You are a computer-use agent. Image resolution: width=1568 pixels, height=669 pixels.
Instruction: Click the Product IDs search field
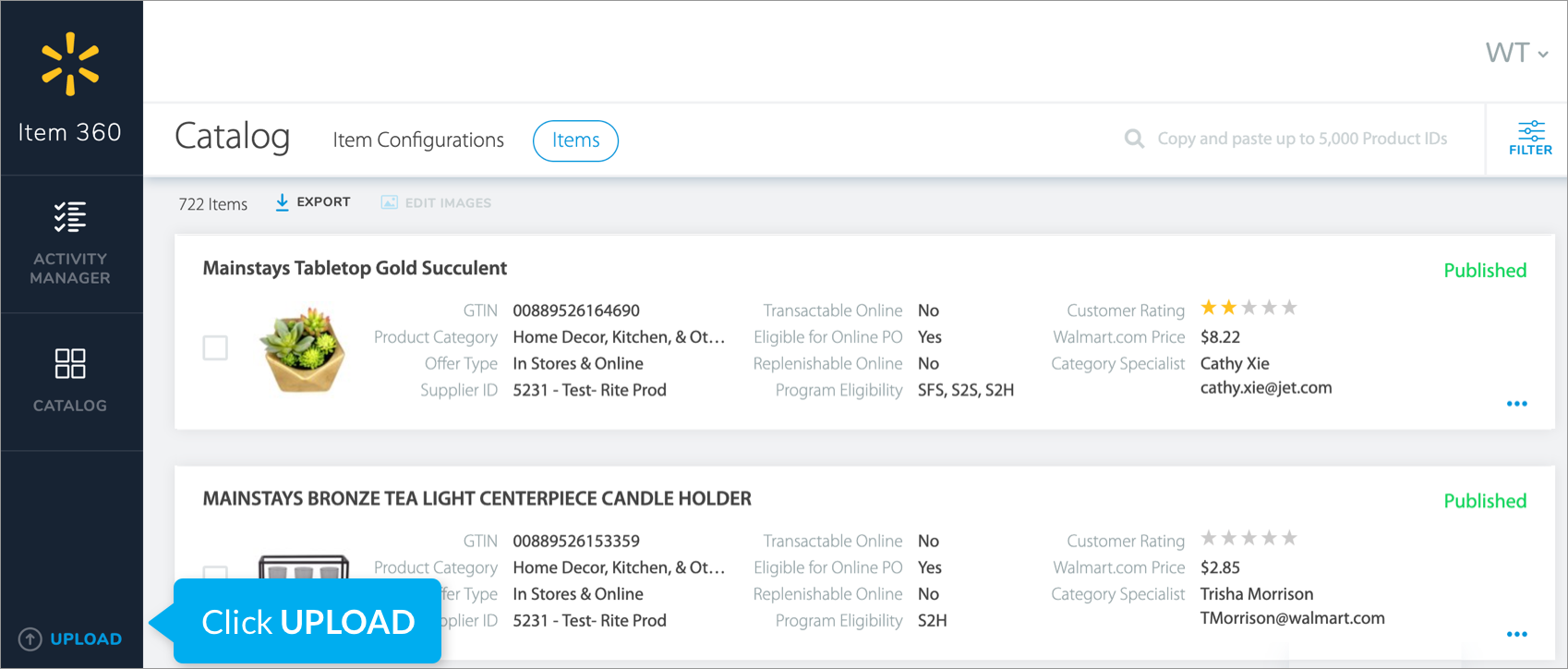pos(1302,139)
